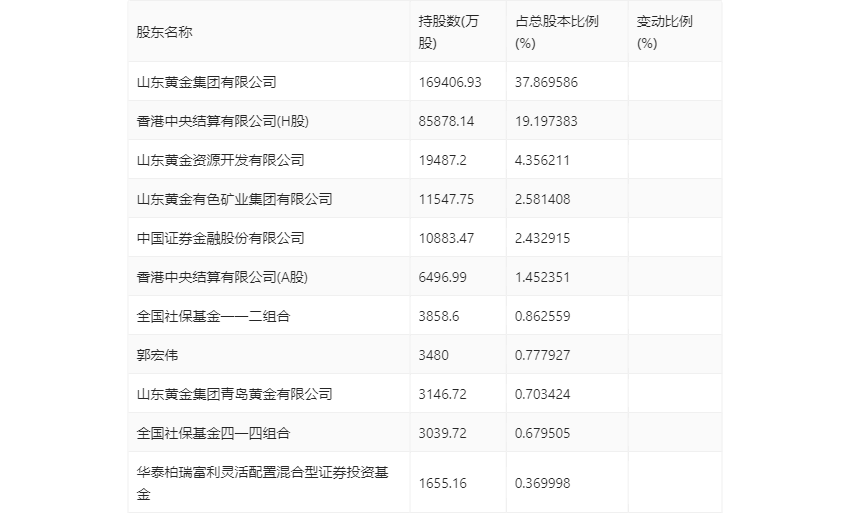Select the value 19487.2
Image resolution: width=850 pixels, height=513 pixels.
coord(442,160)
